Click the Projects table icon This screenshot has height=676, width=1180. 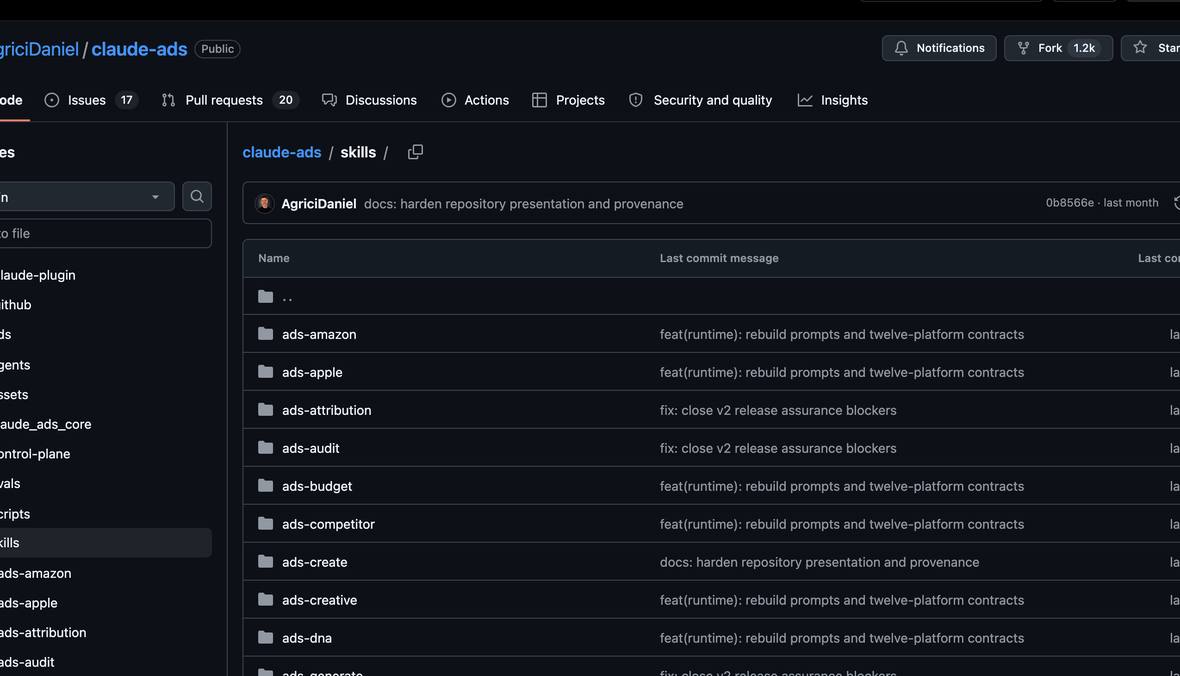pos(539,100)
